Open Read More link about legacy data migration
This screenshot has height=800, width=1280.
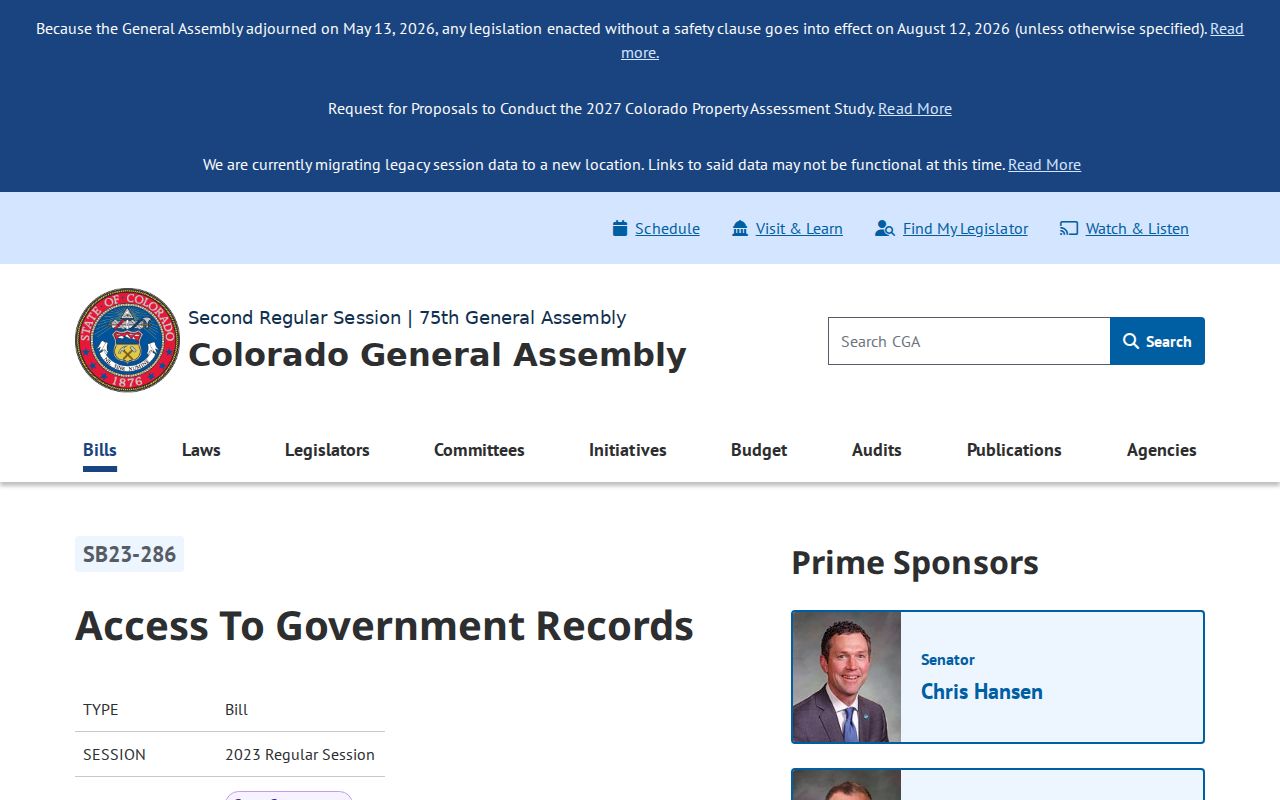(1044, 164)
